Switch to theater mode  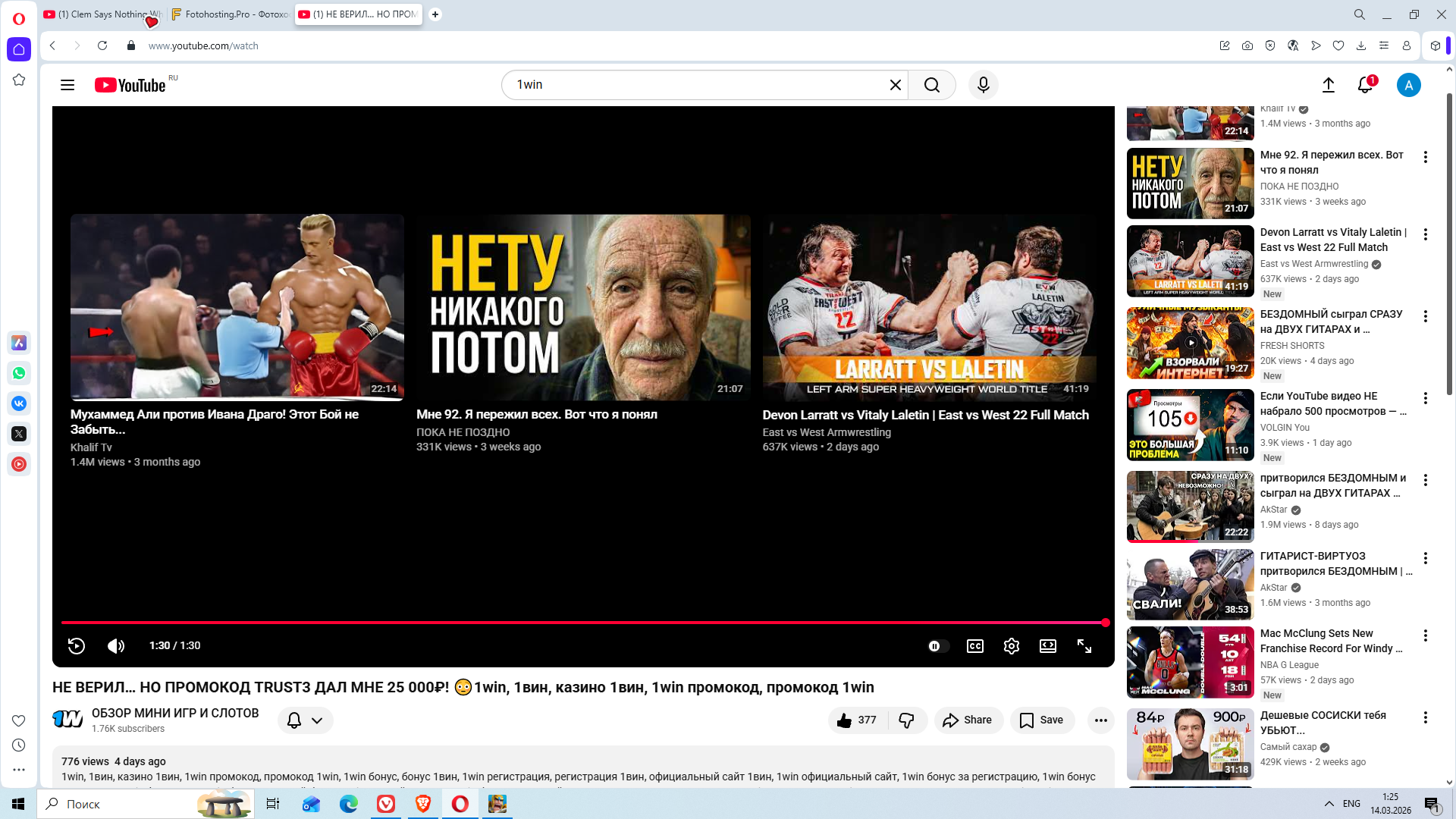coord(1047,646)
